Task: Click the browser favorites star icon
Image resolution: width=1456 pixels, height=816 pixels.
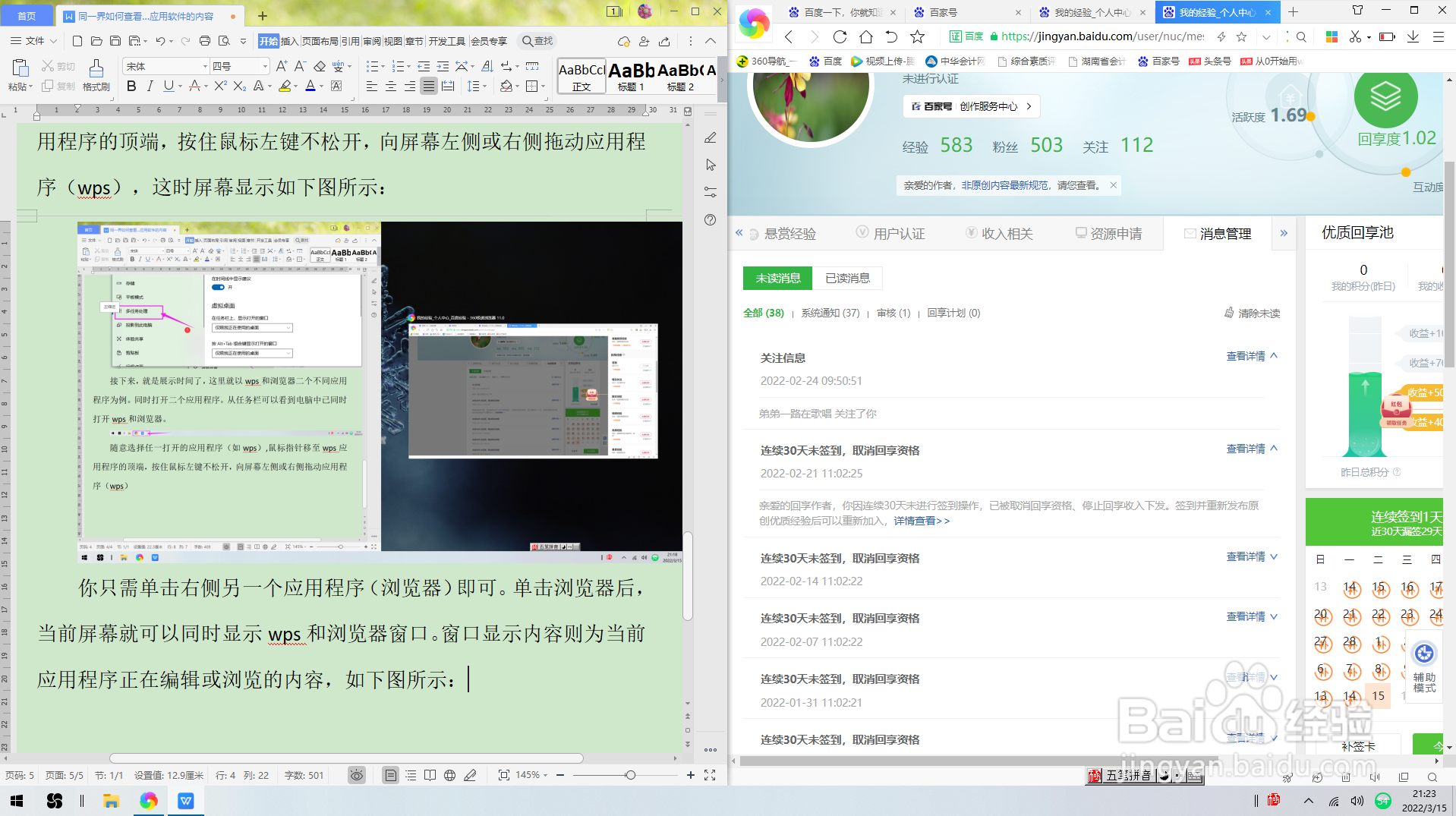Action: click(917, 36)
